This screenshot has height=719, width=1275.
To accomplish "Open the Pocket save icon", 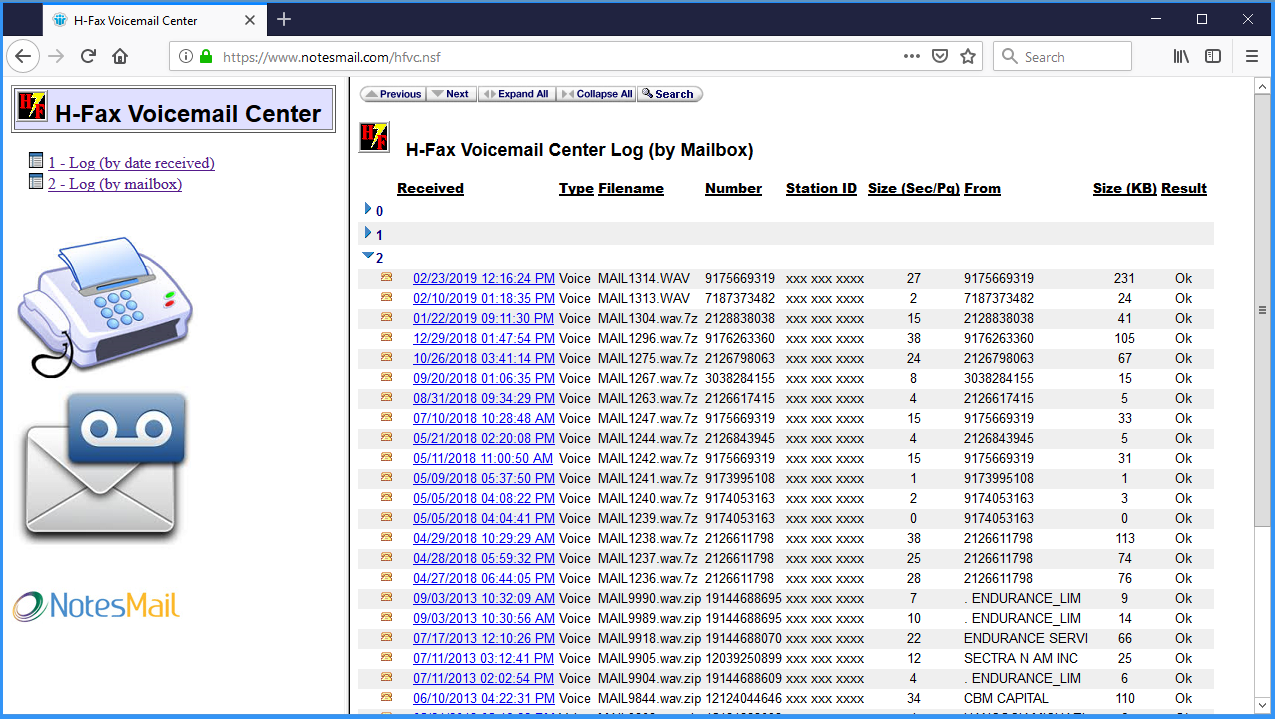I will (x=940, y=57).
